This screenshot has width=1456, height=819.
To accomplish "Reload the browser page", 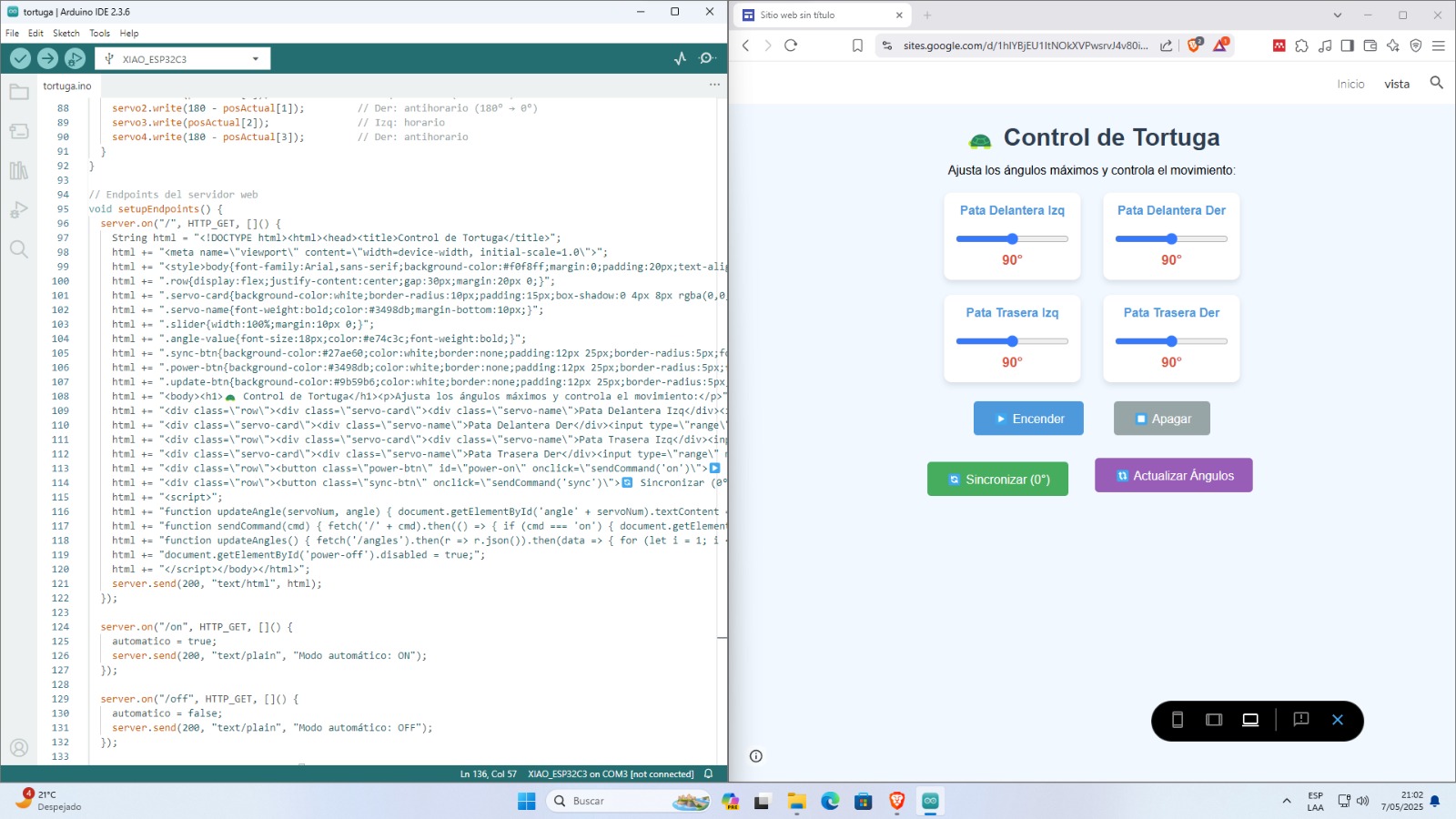I will (791, 45).
